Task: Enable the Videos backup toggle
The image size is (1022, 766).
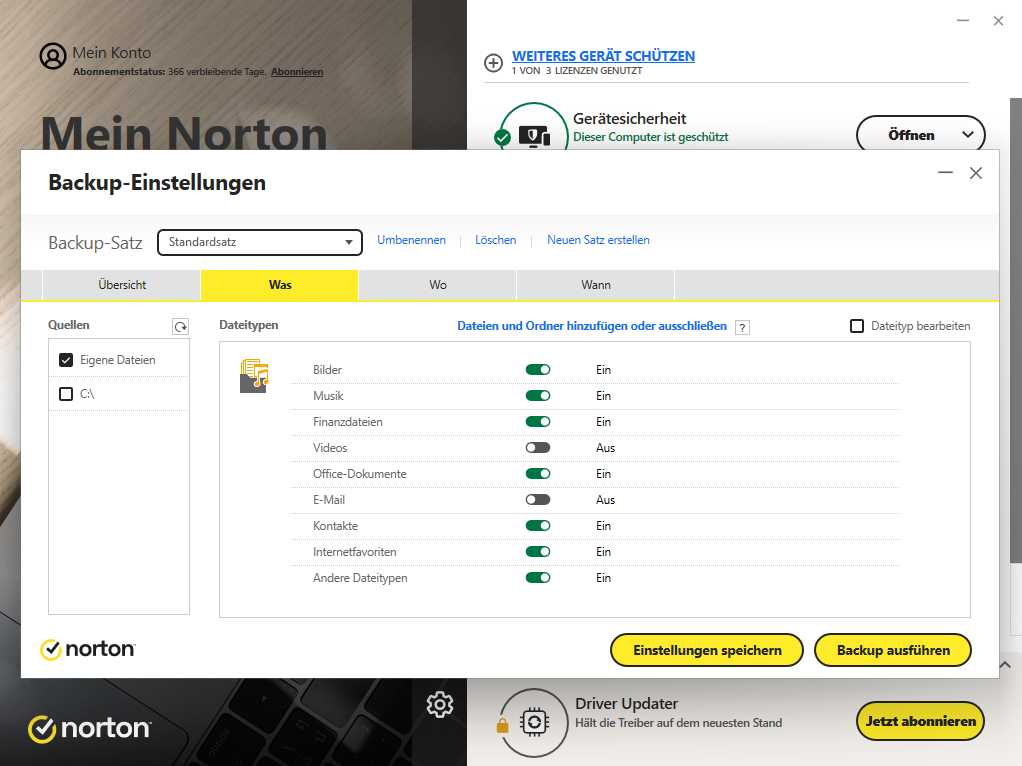Action: click(538, 447)
